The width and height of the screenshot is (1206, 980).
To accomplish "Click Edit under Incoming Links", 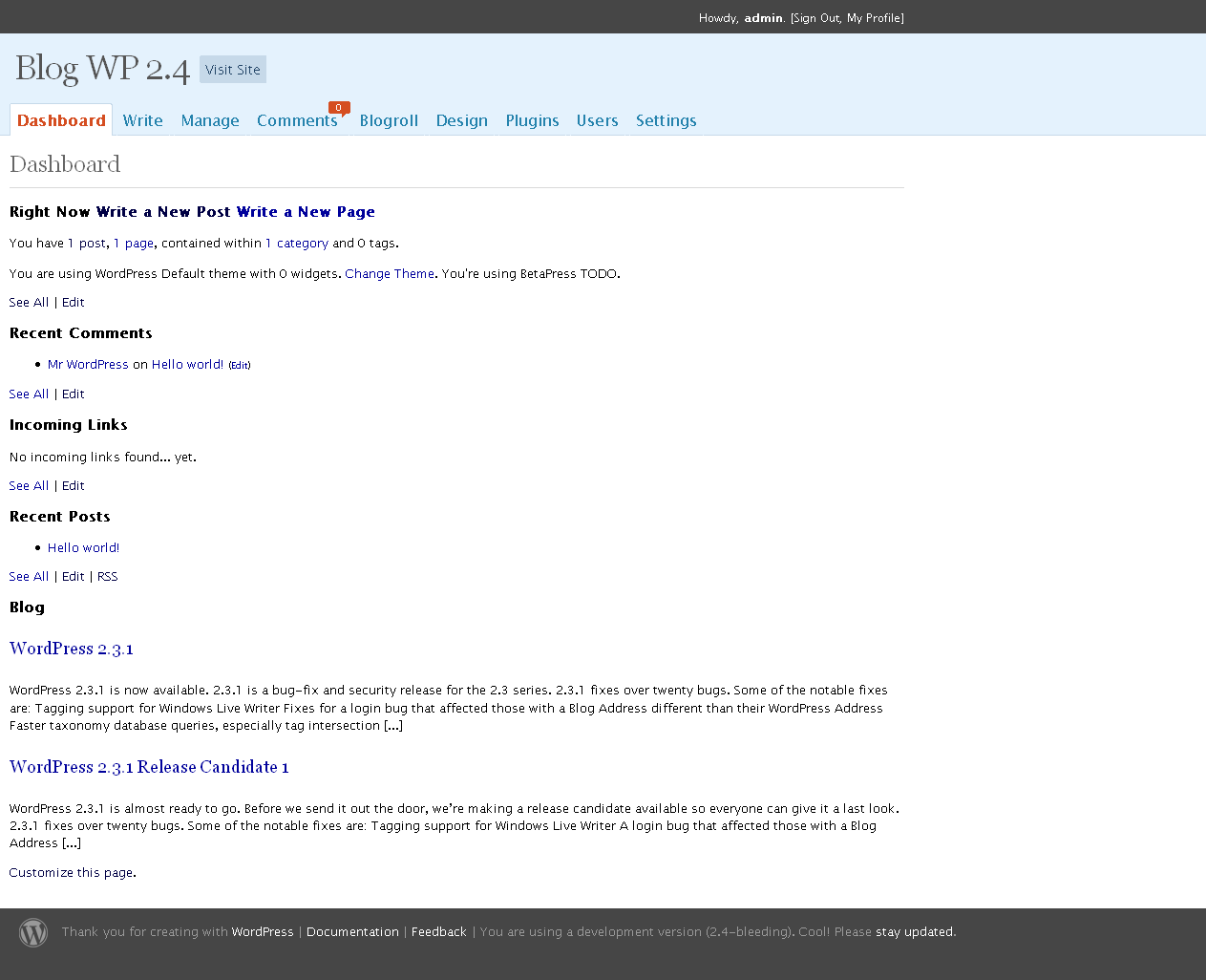I will [x=74, y=486].
